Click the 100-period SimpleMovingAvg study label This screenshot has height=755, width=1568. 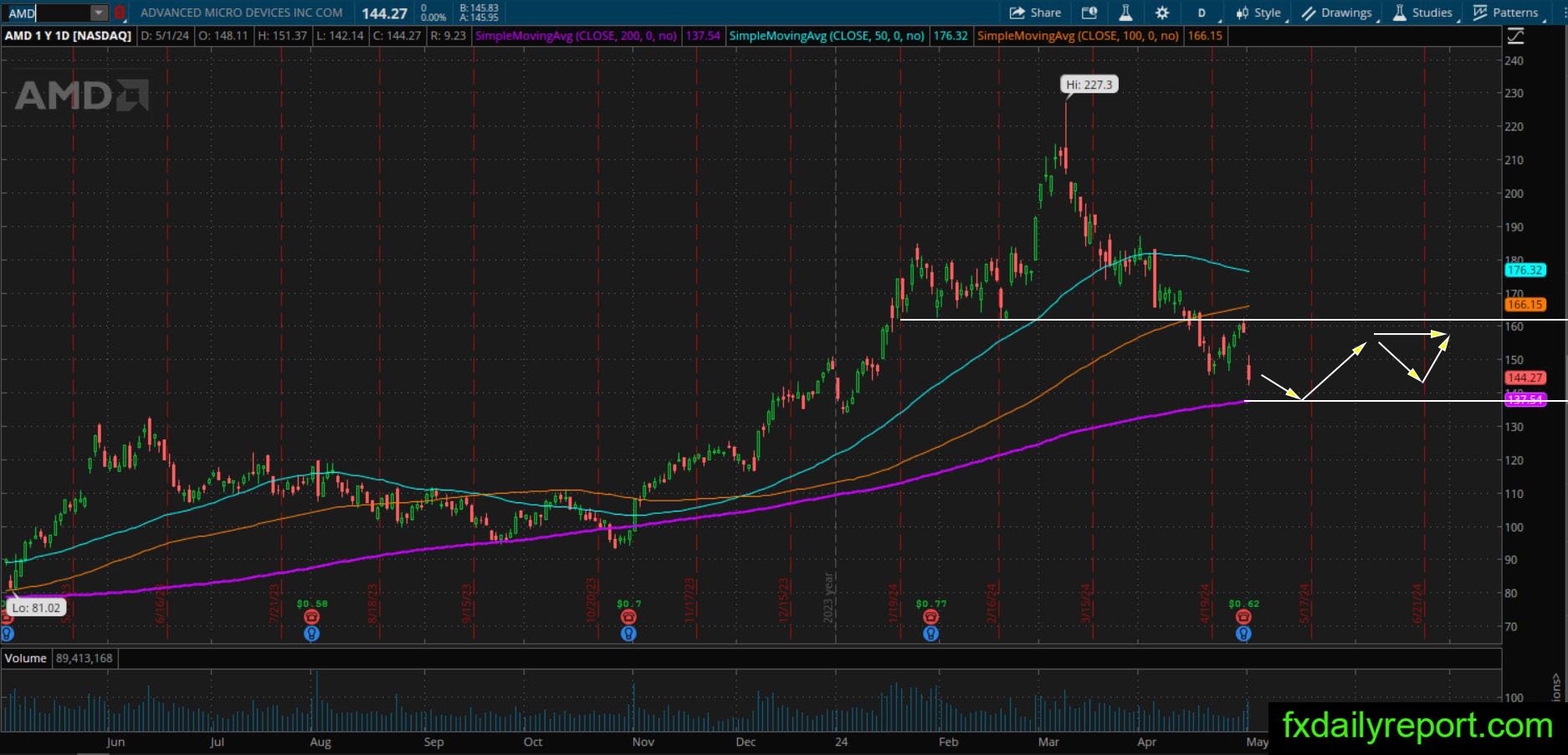pos(1078,36)
